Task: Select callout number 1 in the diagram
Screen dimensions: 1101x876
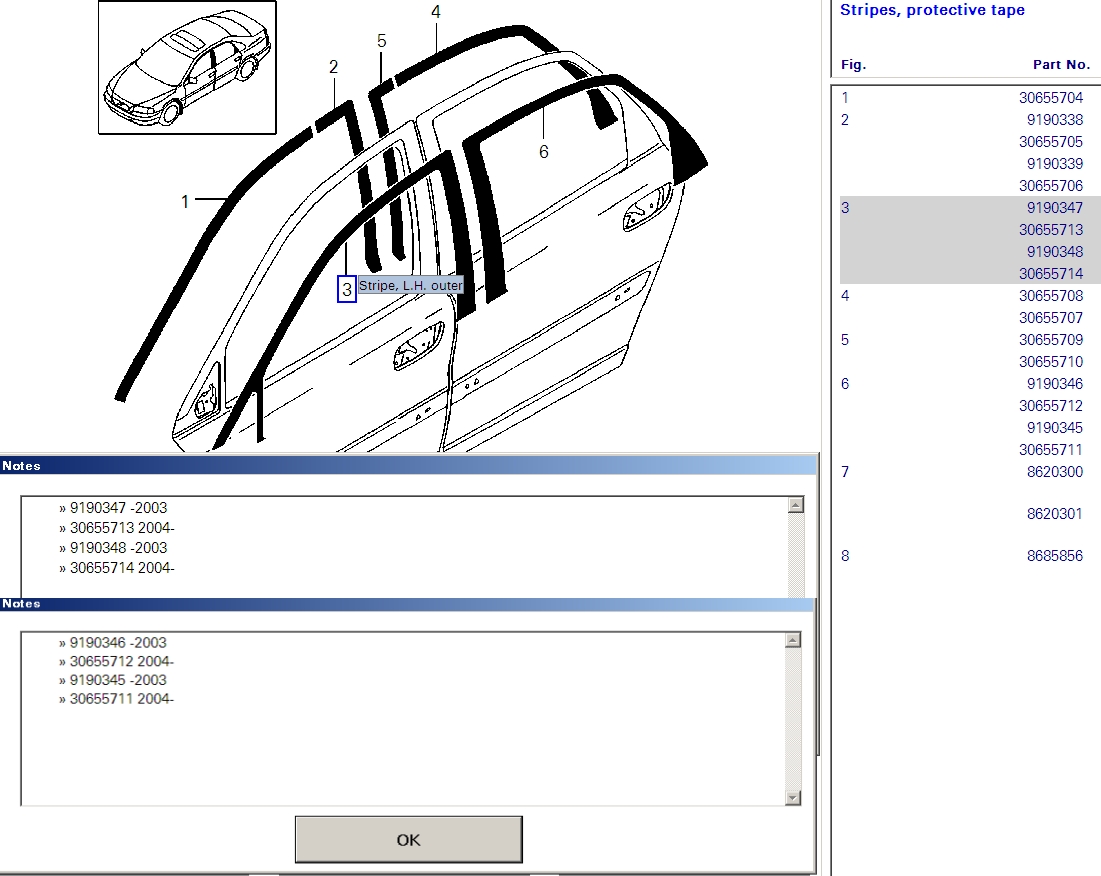Action: point(185,202)
